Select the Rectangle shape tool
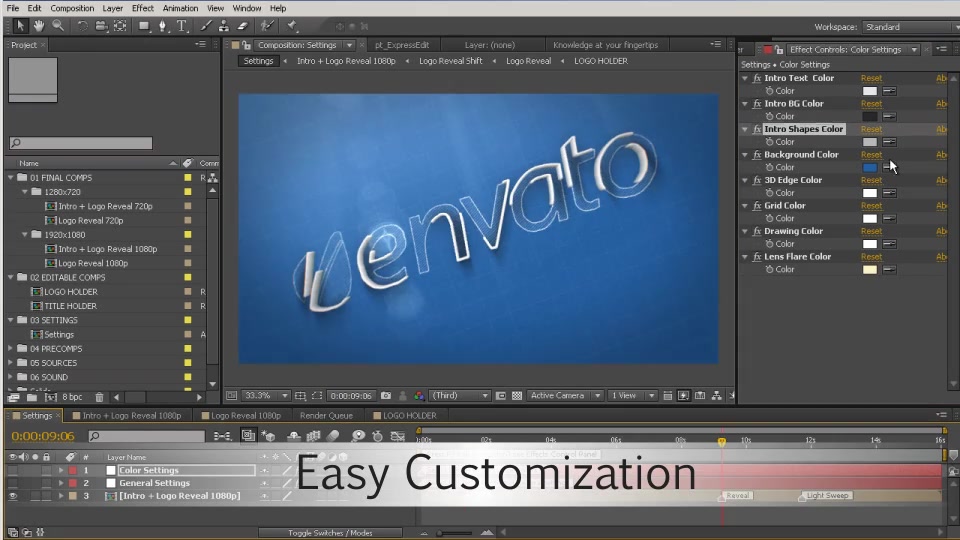Viewport: 960px width, 540px height. (x=144, y=26)
